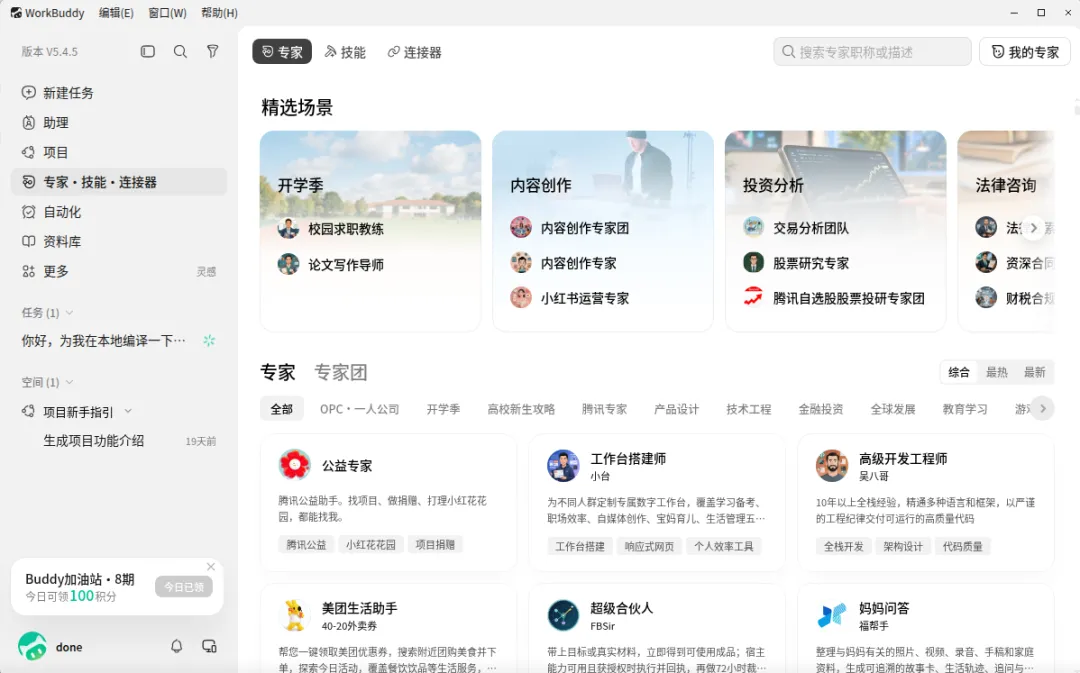Switch to the 专家 top tab

(x=282, y=52)
